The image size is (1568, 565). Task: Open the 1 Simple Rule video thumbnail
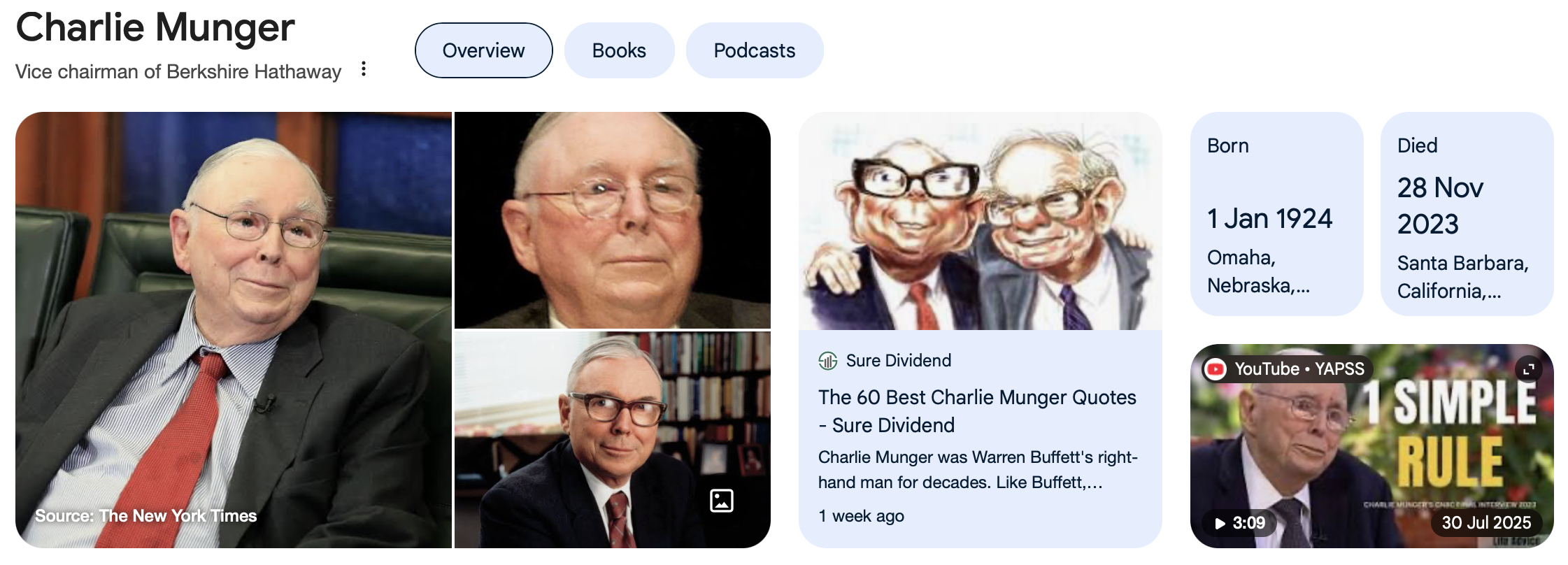pos(1372,446)
